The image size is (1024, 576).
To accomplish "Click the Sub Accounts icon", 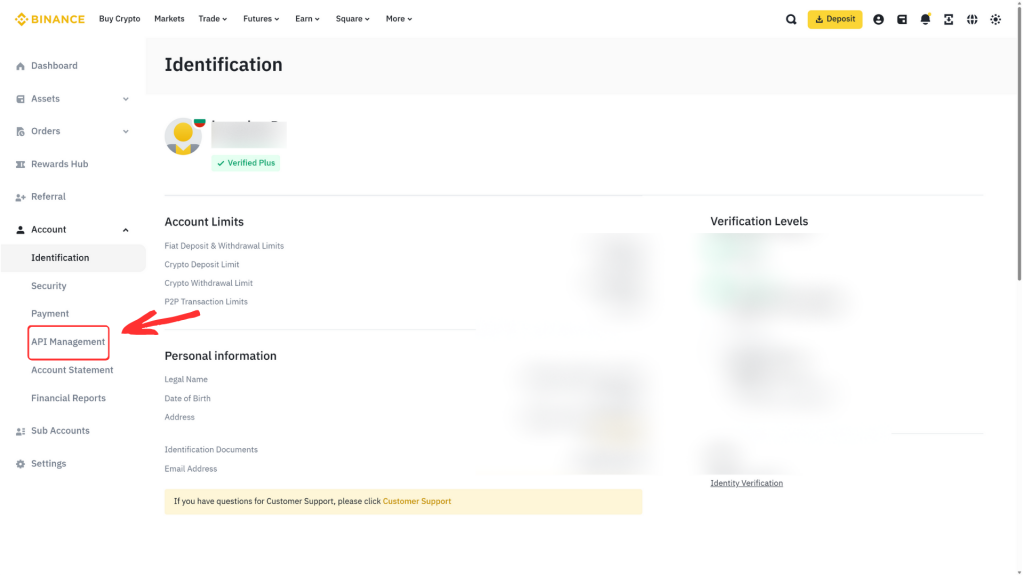I will click(20, 431).
